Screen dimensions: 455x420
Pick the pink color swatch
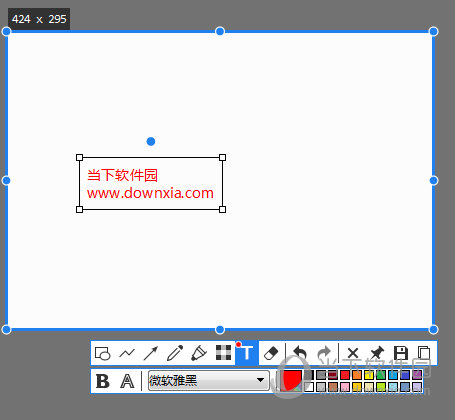click(x=345, y=387)
